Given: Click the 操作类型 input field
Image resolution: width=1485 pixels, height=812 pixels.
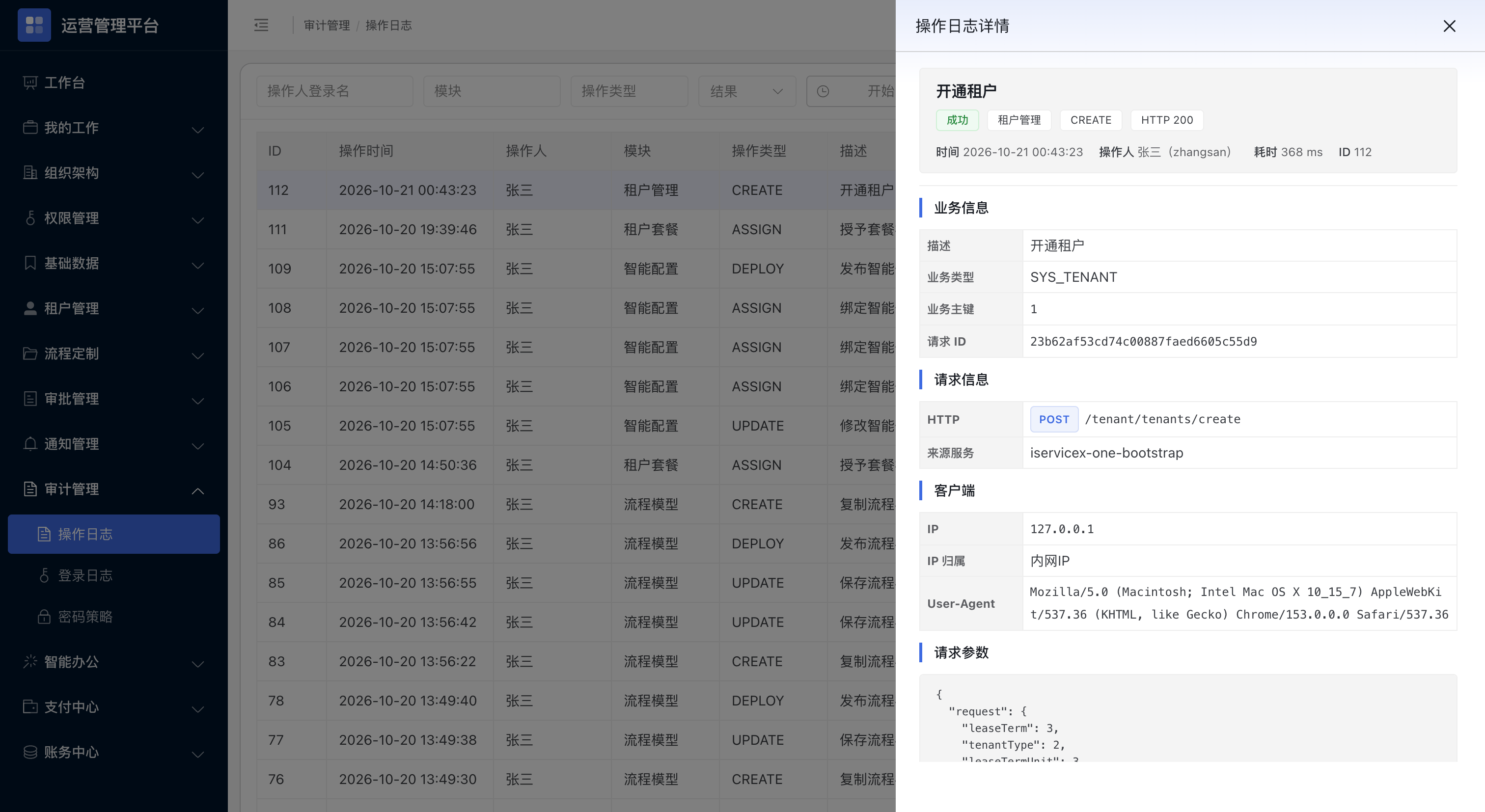Looking at the screenshot, I should [629, 91].
